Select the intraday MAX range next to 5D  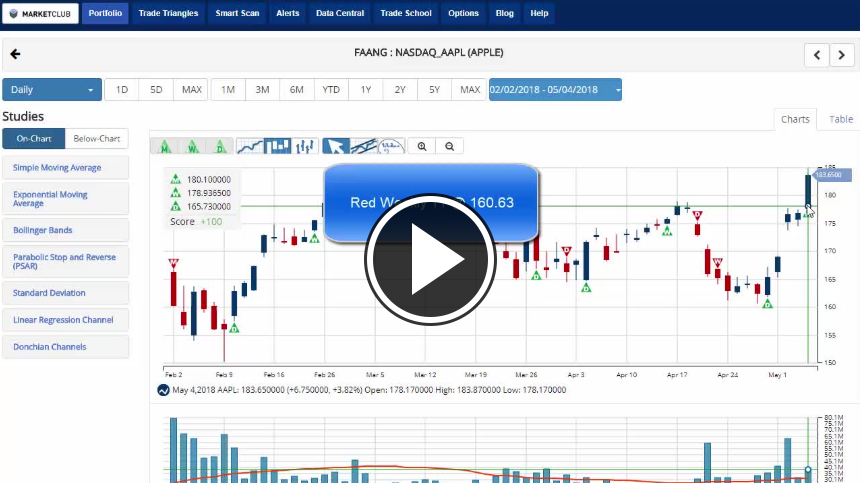pos(191,89)
